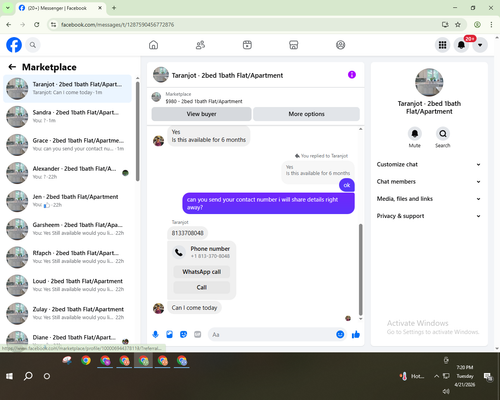Open the Windows notification center
Screen dimensions: 500x400
pyautogui.click(x=488, y=377)
